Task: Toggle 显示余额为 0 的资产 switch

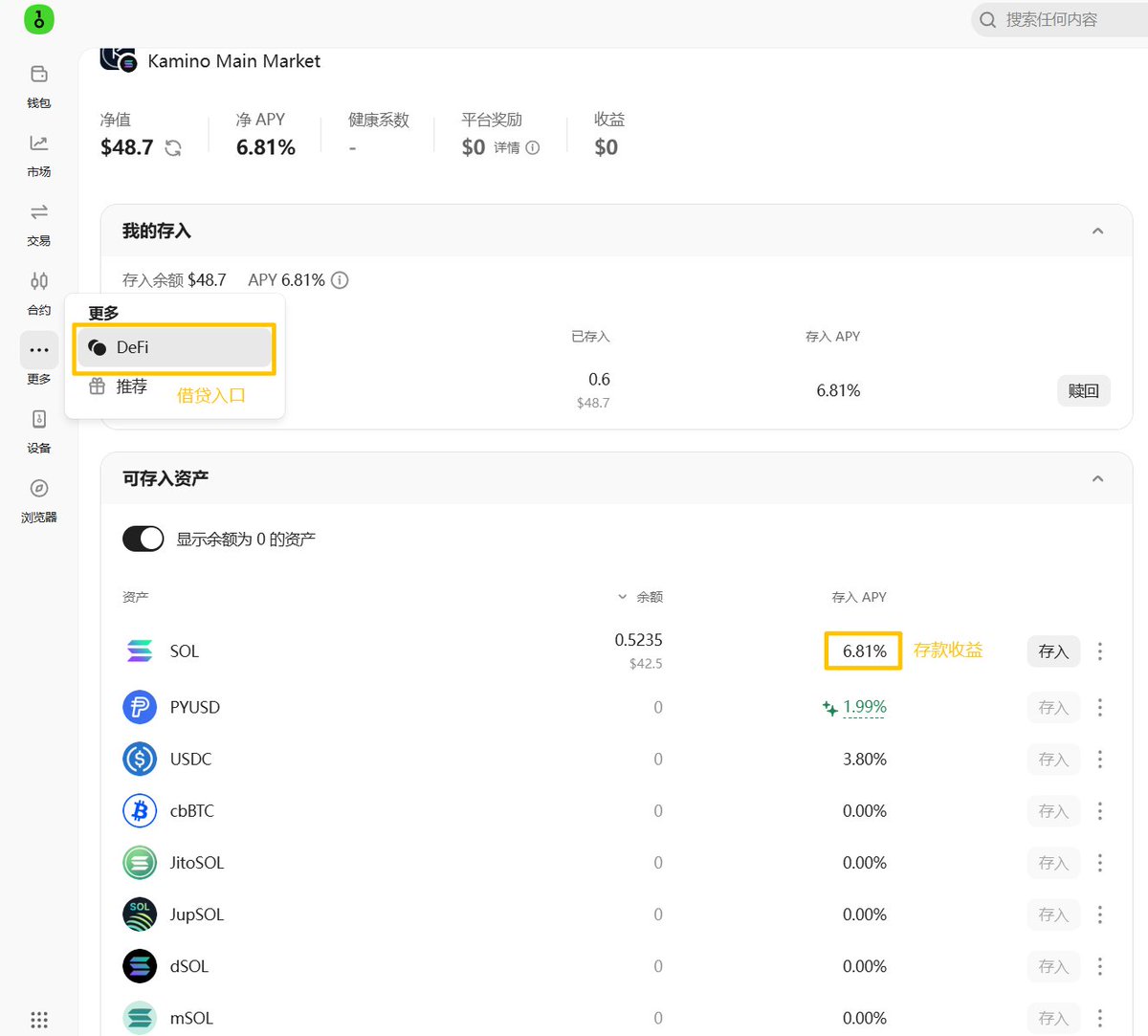Action: point(143,539)
